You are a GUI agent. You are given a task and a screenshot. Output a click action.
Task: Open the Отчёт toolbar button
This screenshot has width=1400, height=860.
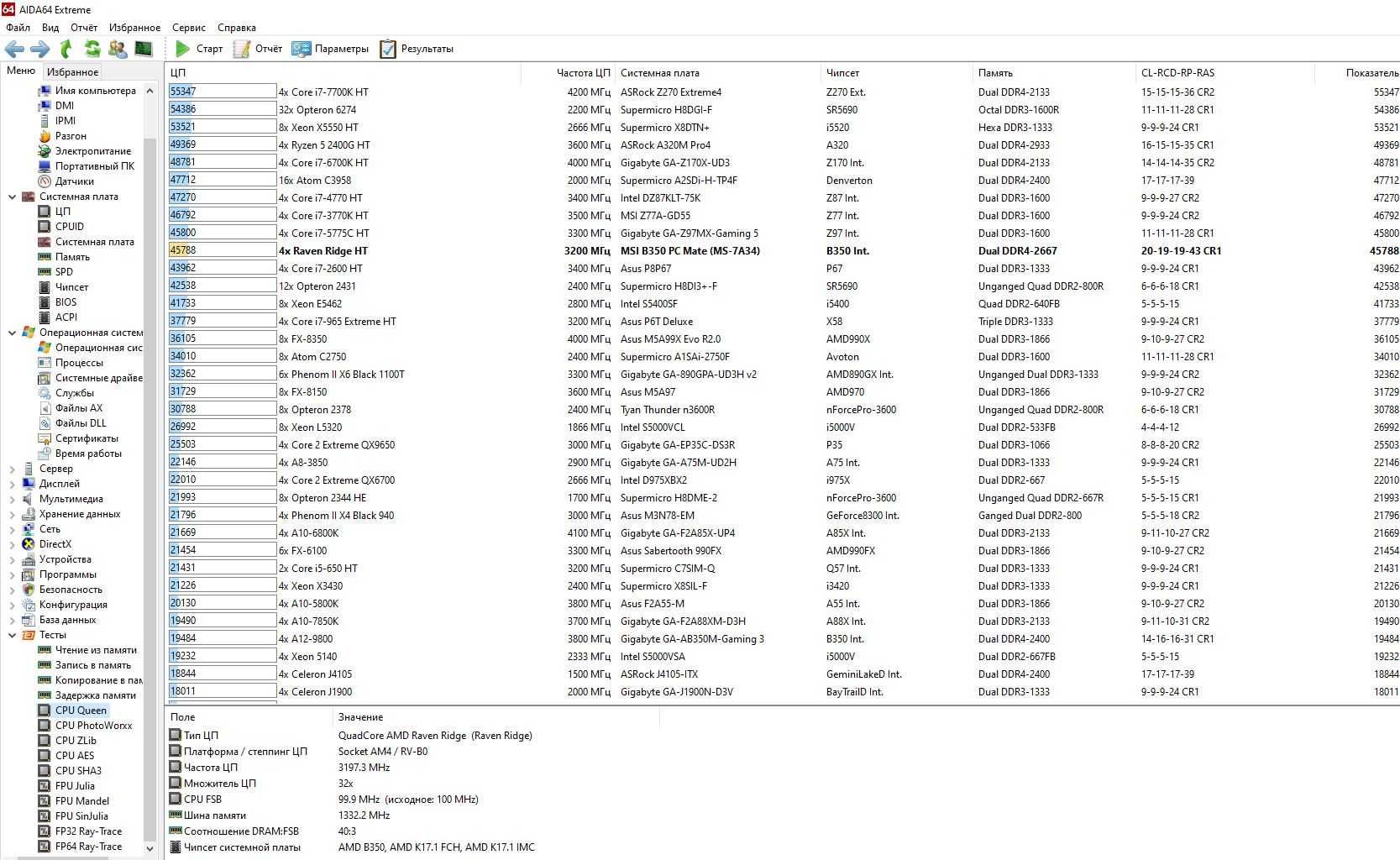pyautogui.click(x=258, y=49)
